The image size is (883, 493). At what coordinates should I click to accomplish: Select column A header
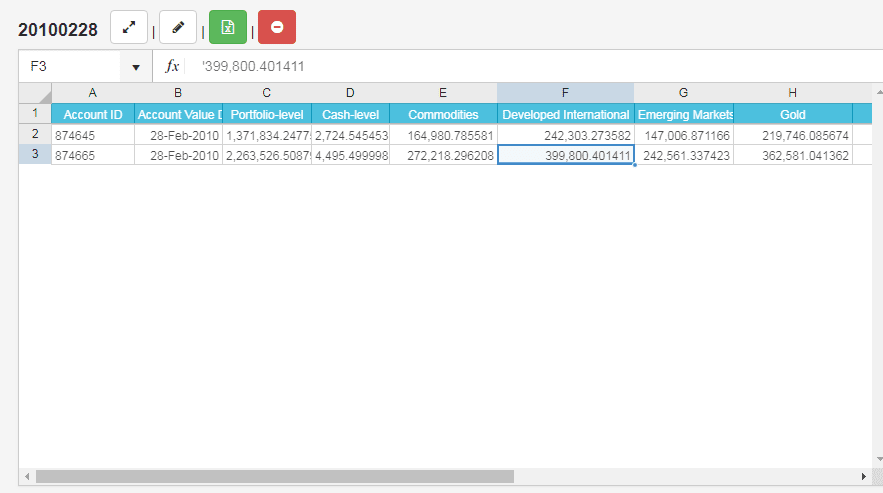tap(92, 93)
